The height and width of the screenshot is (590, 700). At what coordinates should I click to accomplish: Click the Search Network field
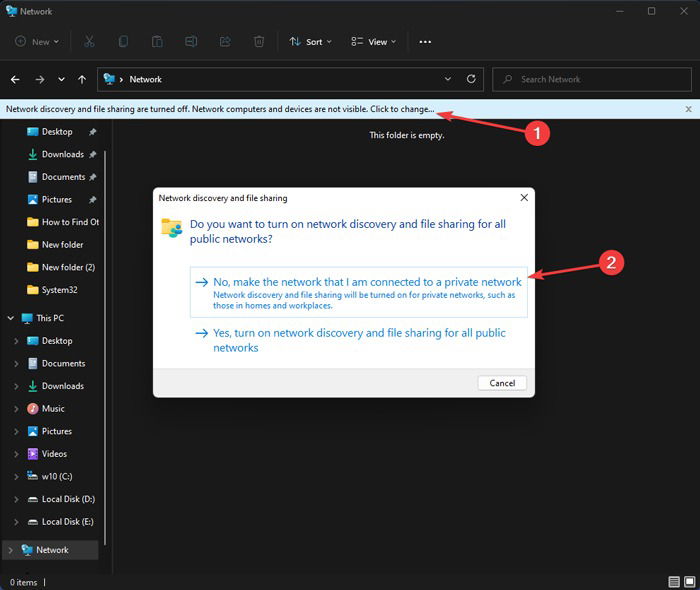pos(592,79)
